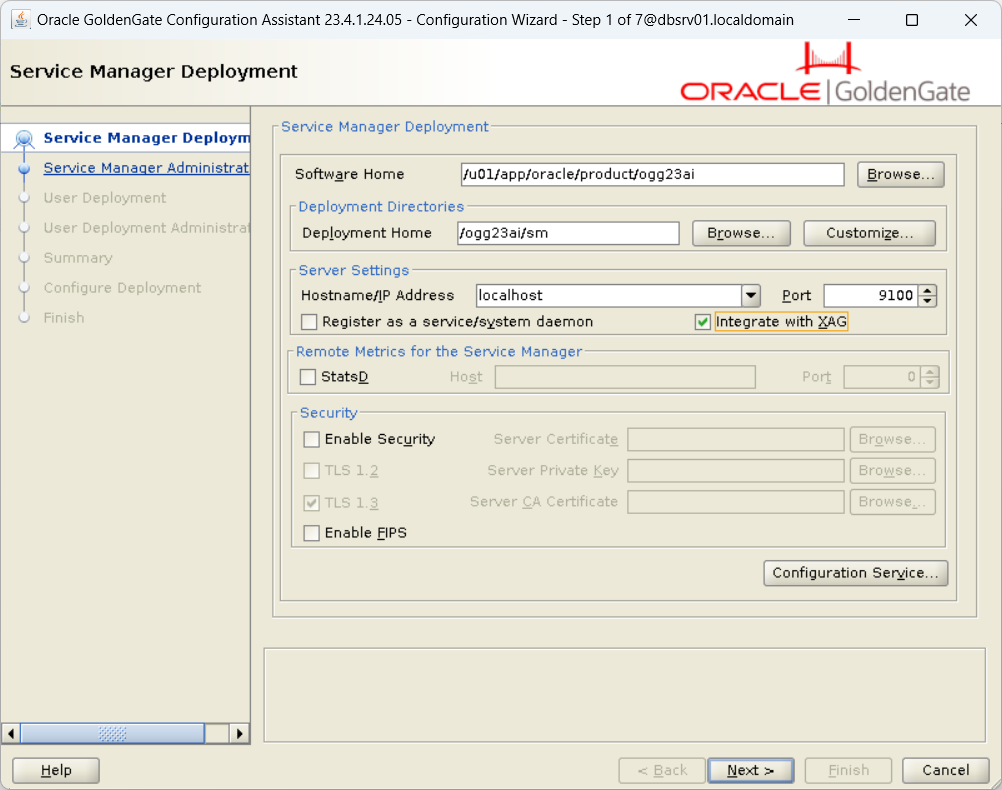Select the Summary step

78,258
